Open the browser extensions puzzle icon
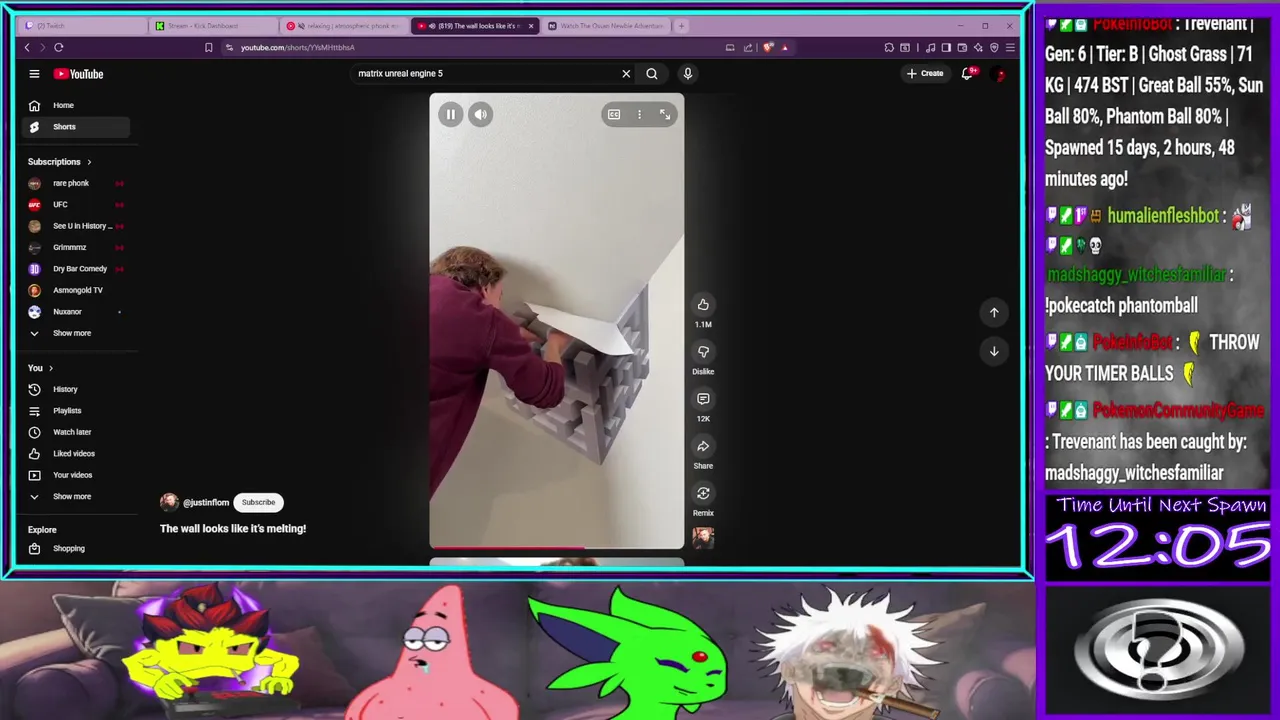Image resolution: width=1280 pixels, height=720 pixels. (x=889, y=47)
